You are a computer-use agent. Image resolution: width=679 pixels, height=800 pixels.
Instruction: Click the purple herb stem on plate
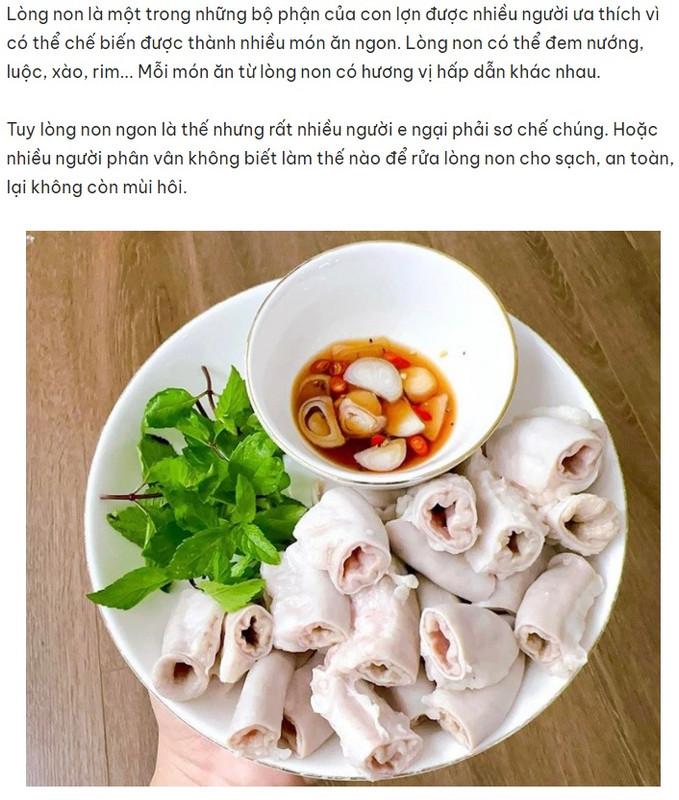tap(131, 495)
